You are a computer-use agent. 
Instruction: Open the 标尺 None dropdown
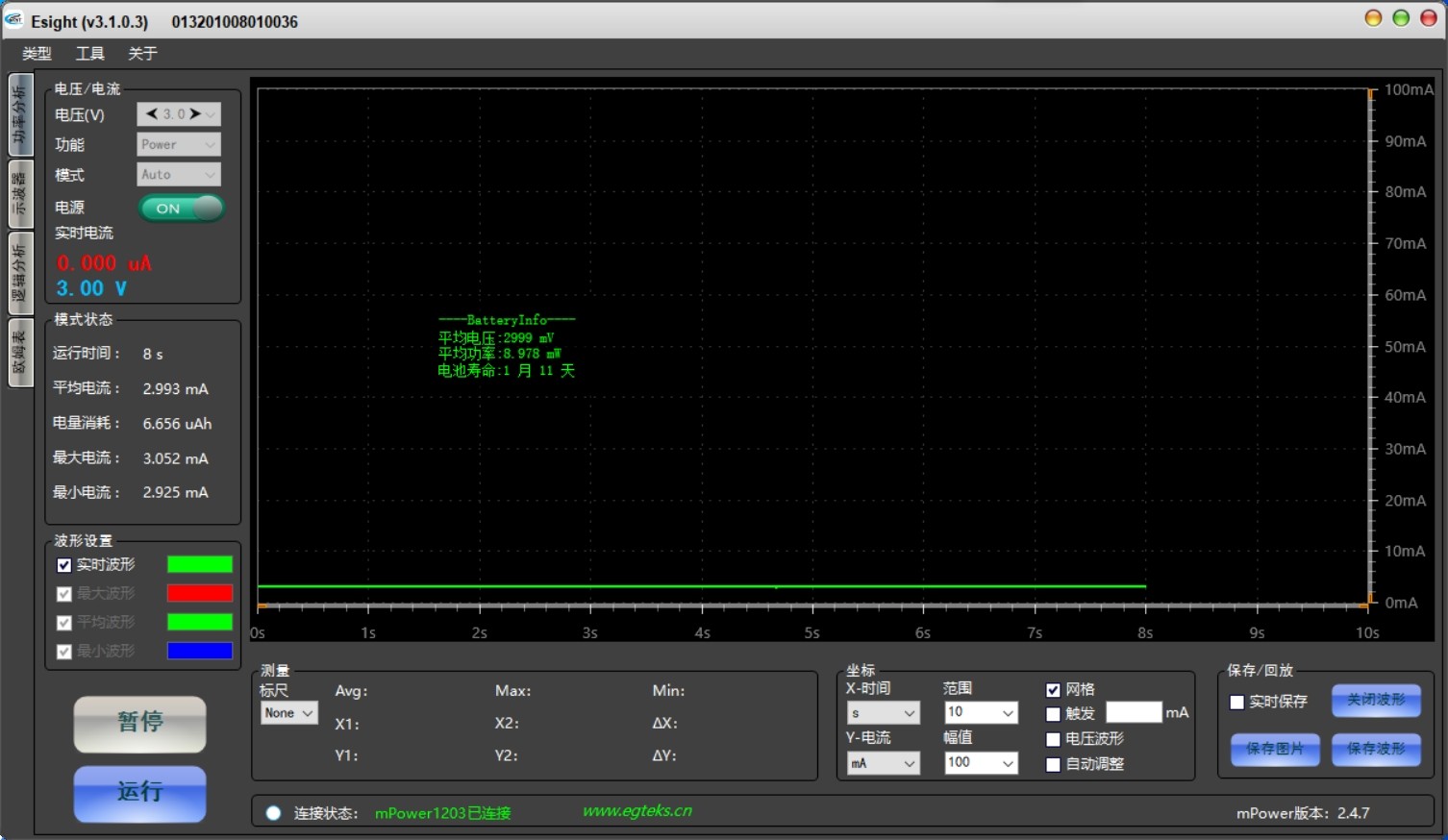pos(288,713)
